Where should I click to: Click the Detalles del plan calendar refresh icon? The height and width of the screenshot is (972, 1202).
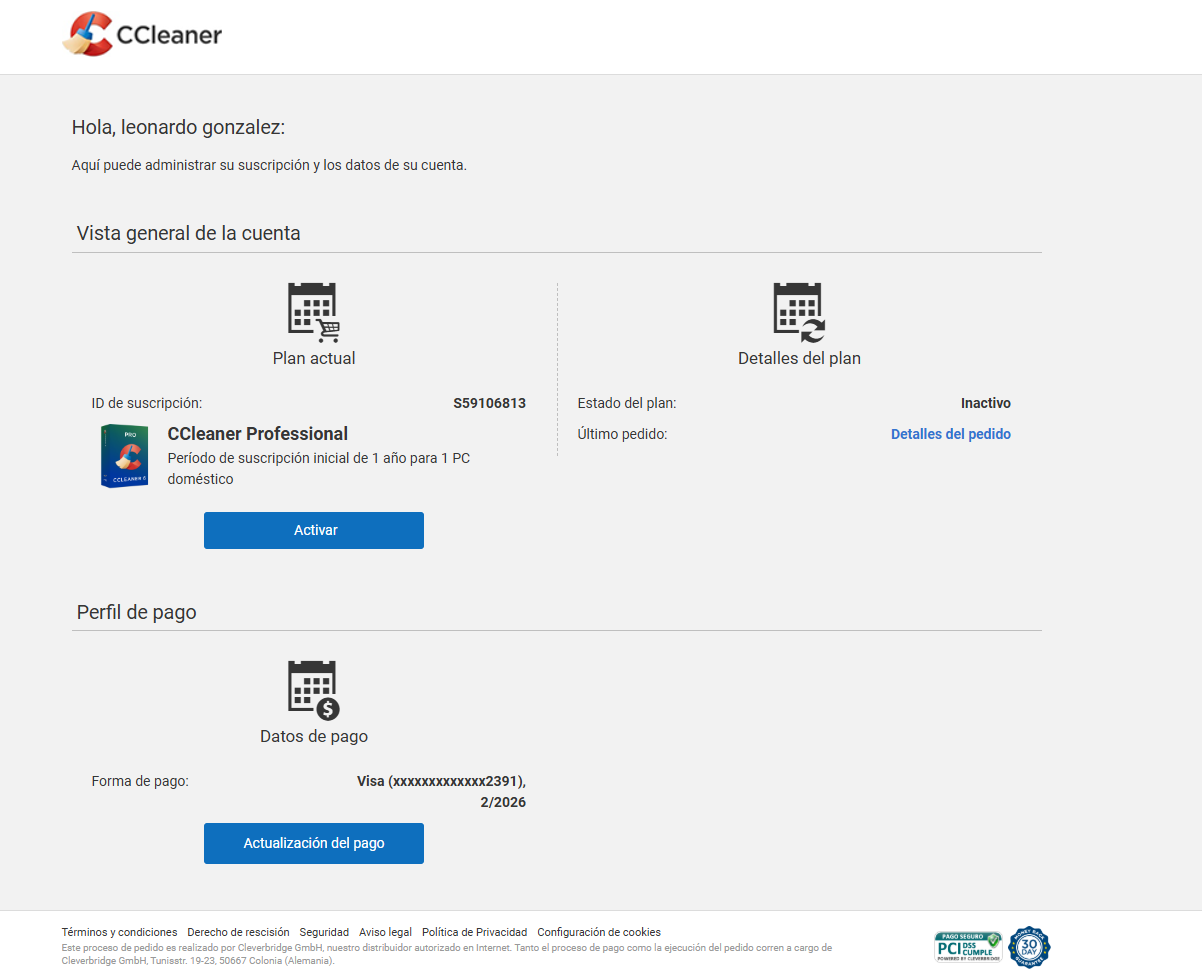[798, 312]
